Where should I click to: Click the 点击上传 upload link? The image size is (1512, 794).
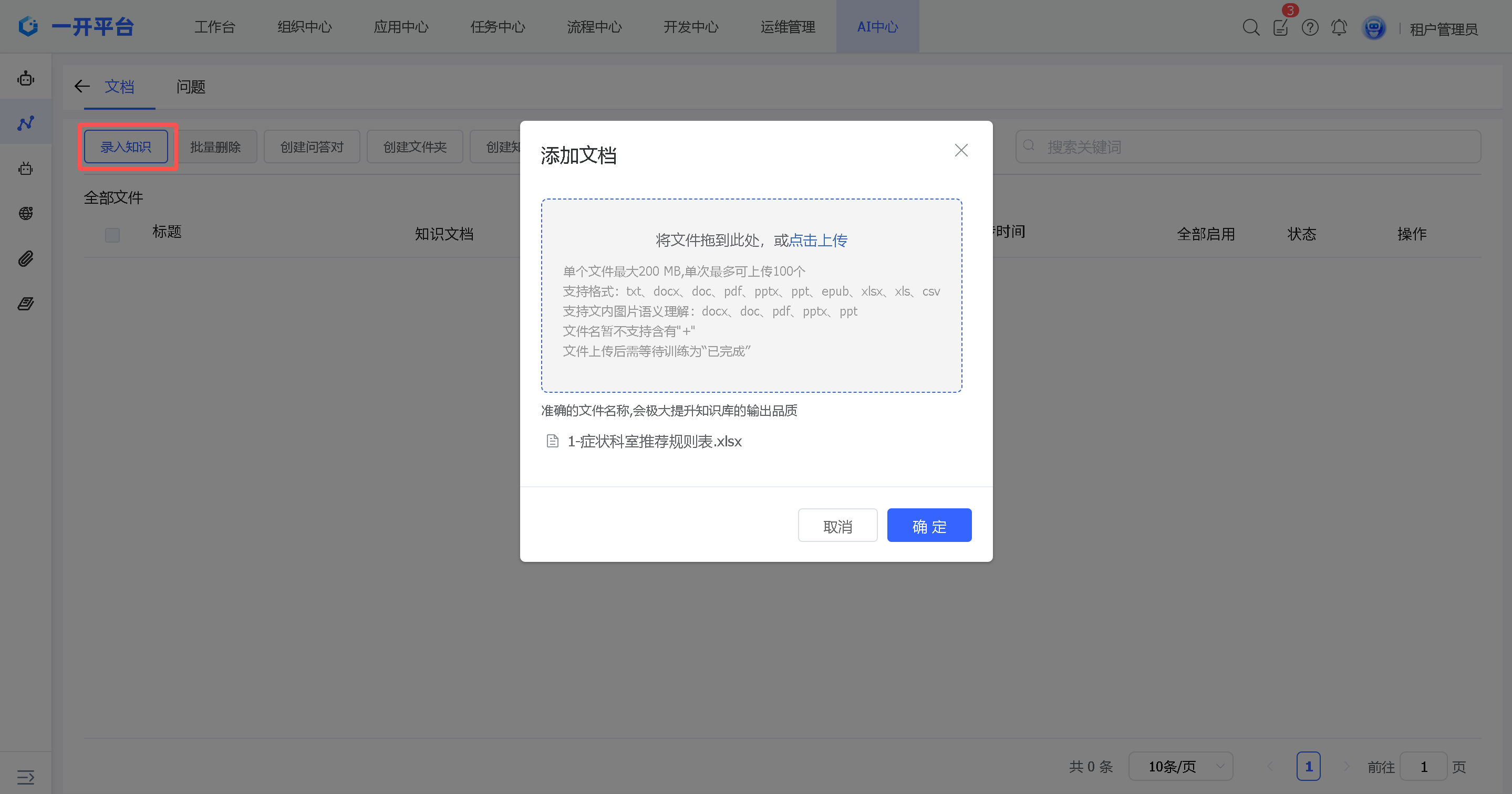click(818, 240)
